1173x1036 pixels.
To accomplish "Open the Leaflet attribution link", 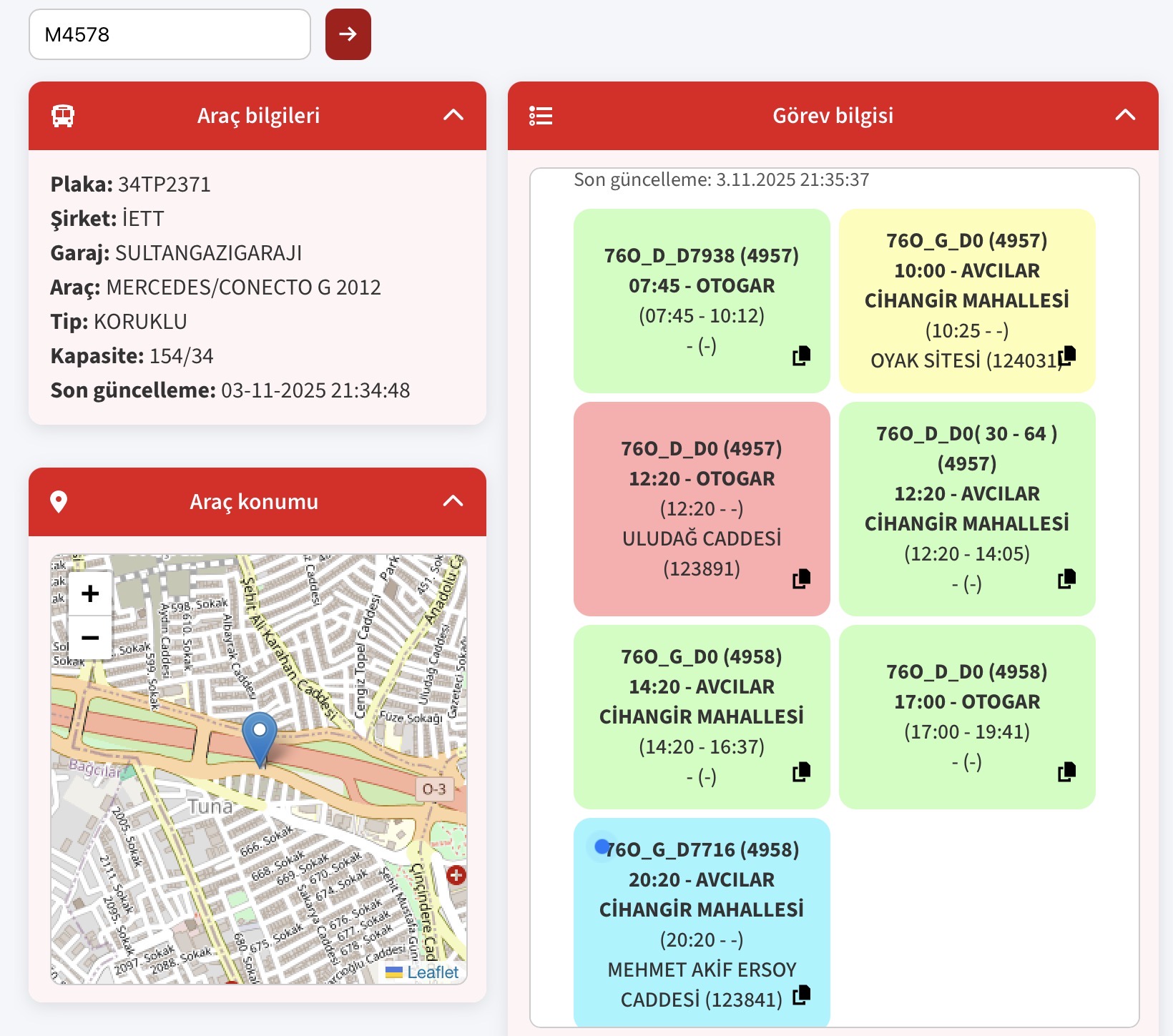I will tap(432, 972).
